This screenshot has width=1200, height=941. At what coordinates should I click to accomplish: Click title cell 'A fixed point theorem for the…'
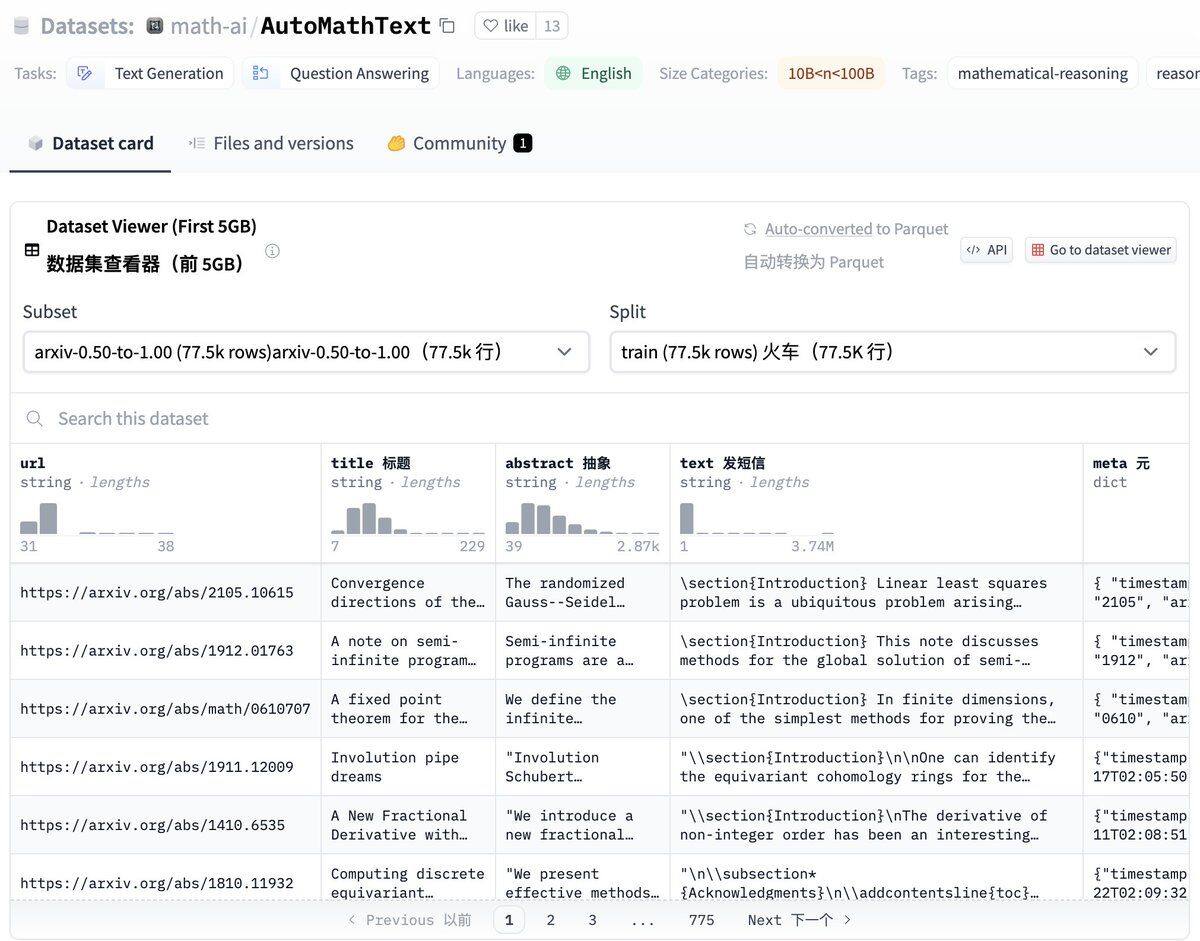(408, 709)
